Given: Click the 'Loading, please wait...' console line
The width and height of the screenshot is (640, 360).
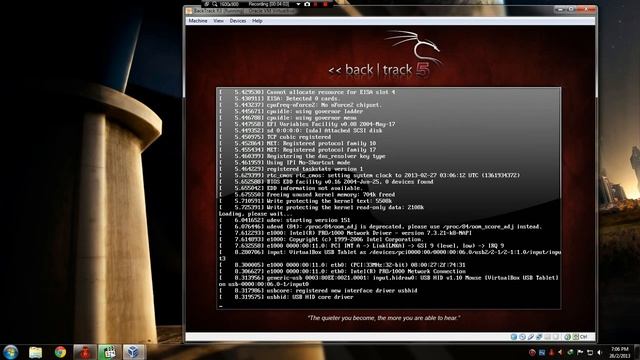Looking at the screenshot, I should tap(256, 214).
